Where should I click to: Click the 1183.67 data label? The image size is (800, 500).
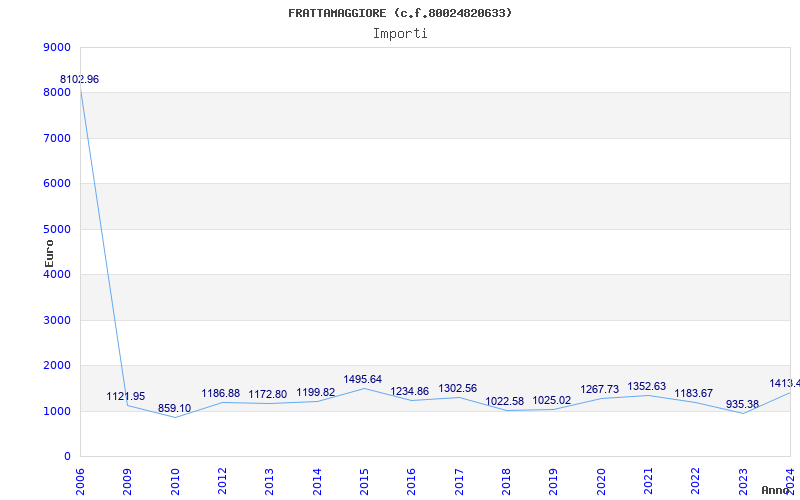coord(694,393)
